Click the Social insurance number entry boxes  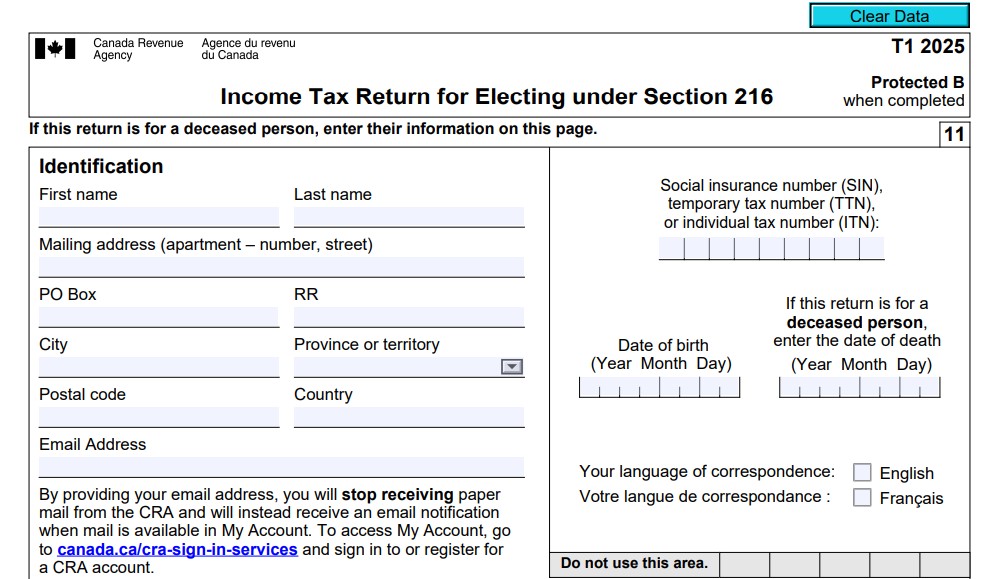[771, 249]
